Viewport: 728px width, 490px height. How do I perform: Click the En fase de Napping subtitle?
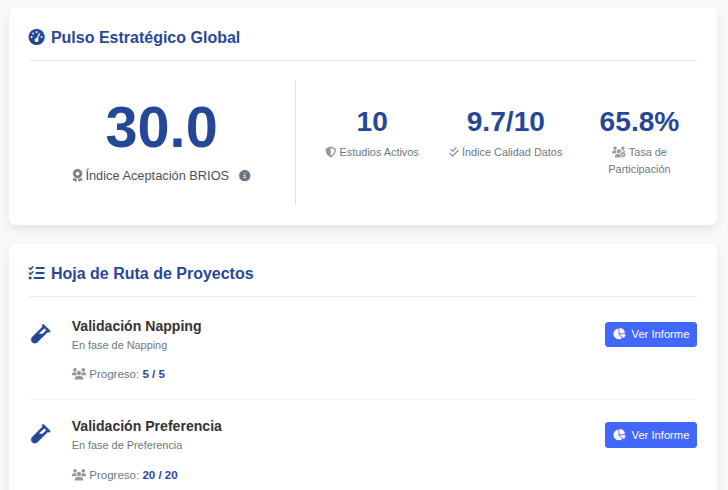tap(119, 345)
